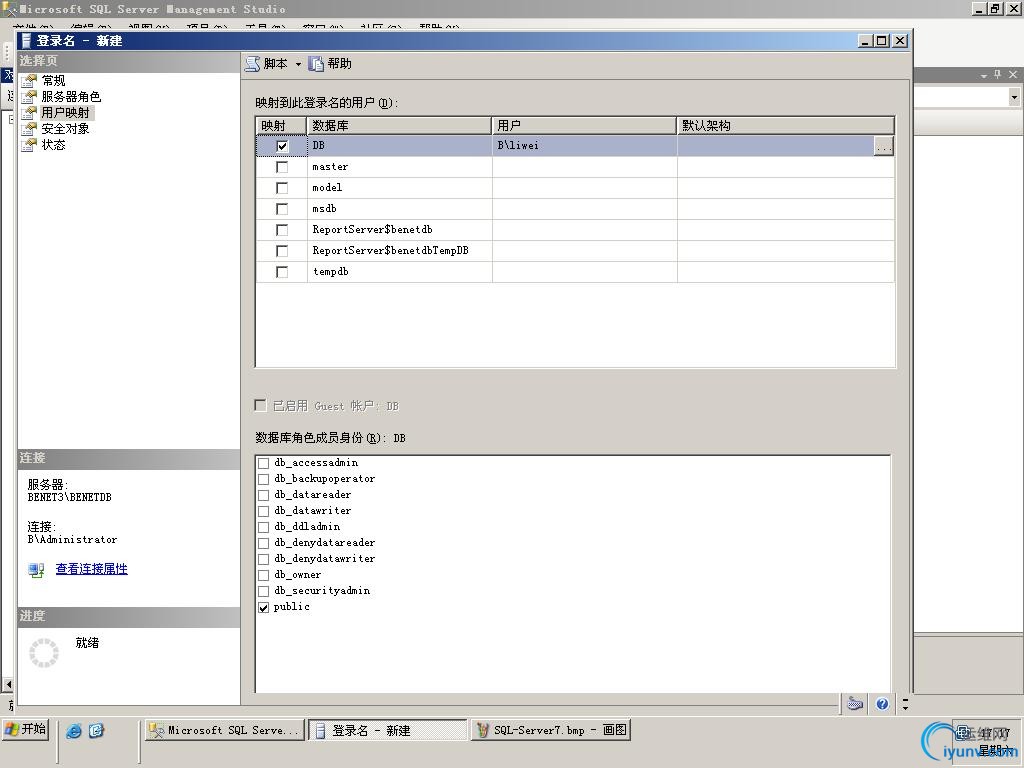Screen dimensions: 1024x768
Task: Click the panel options arrow in background window
Action: tap(984, 76)
